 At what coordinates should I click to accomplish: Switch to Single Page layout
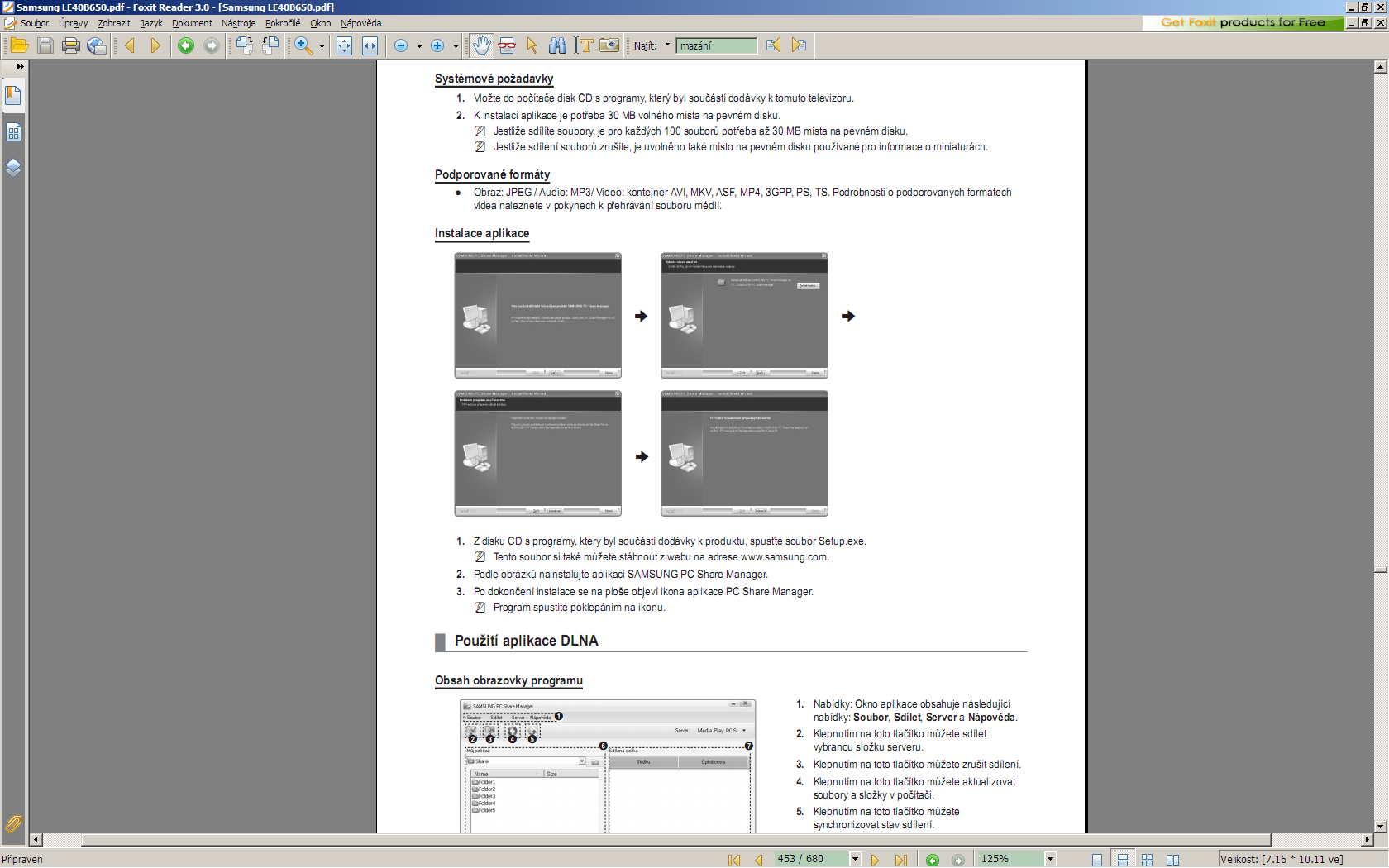point(1097,860)
